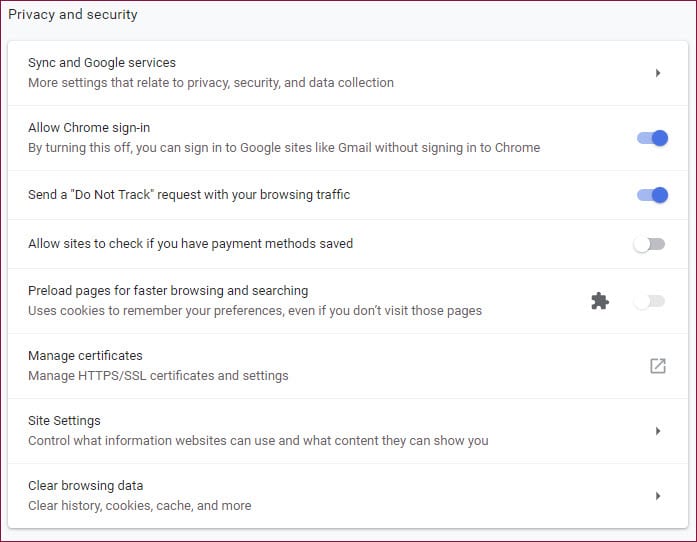
Task: Click "Manage HTTPS/SSL certificates and settings" description
Action: tap(158, 376)
